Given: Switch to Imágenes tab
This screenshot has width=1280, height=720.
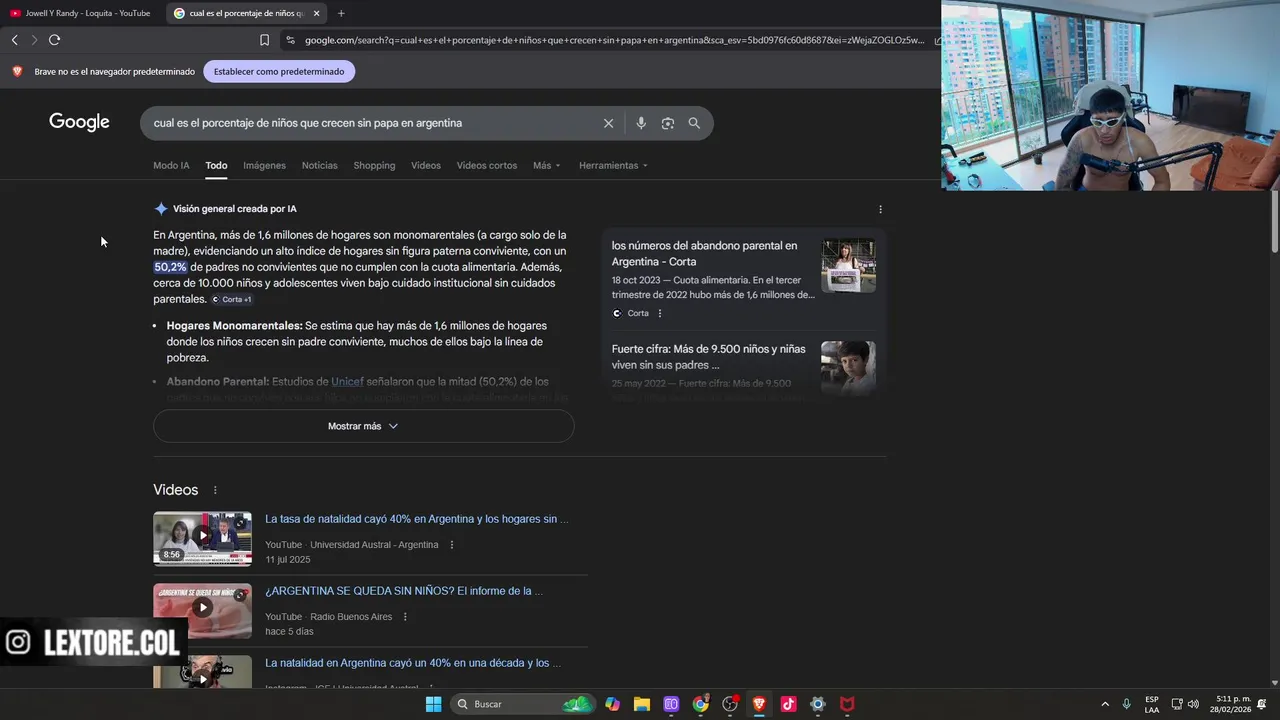Looking at the screenshot, I should click(x=264, y=165).
